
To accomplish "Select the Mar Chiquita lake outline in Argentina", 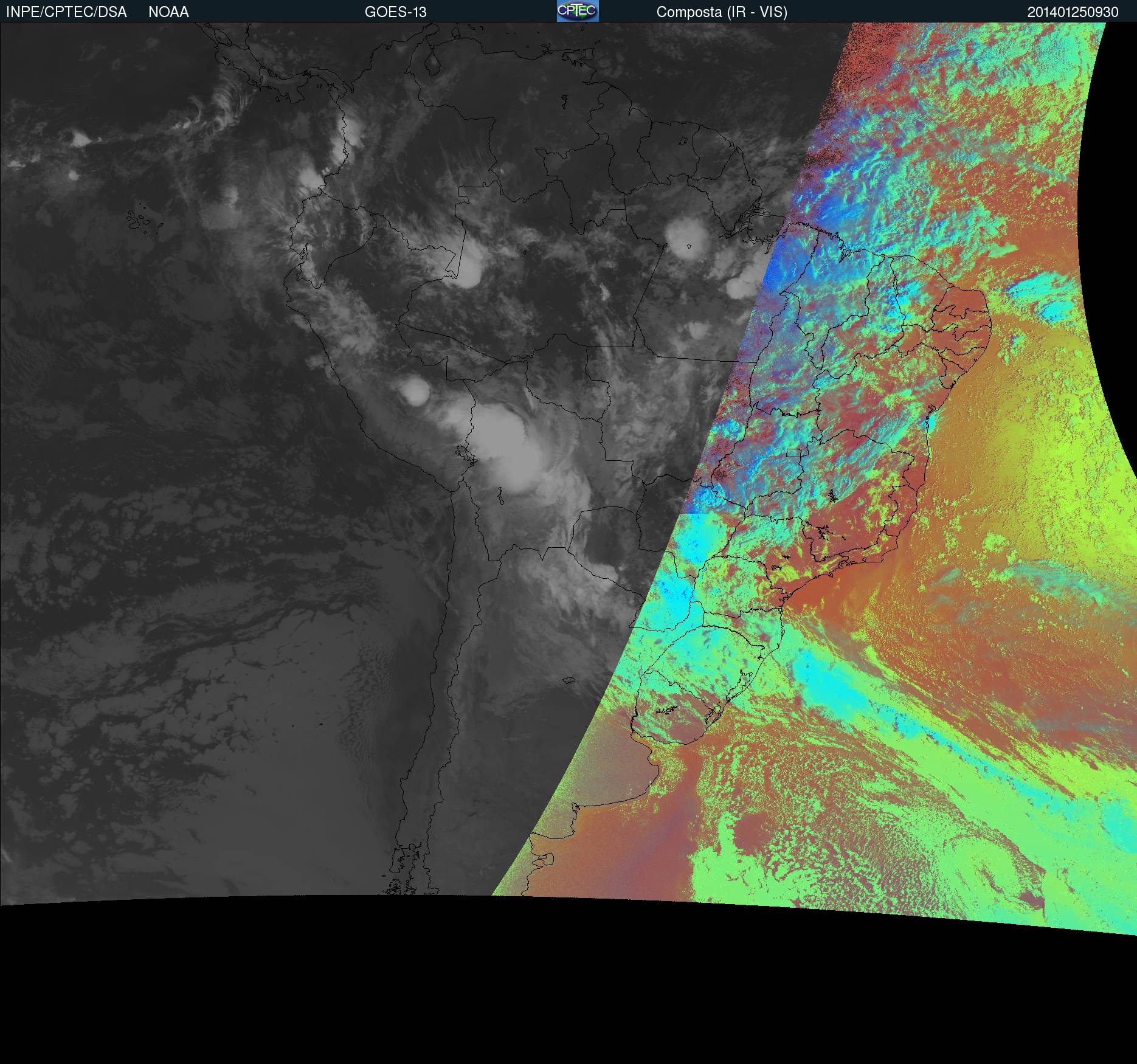I will point(569,681).
